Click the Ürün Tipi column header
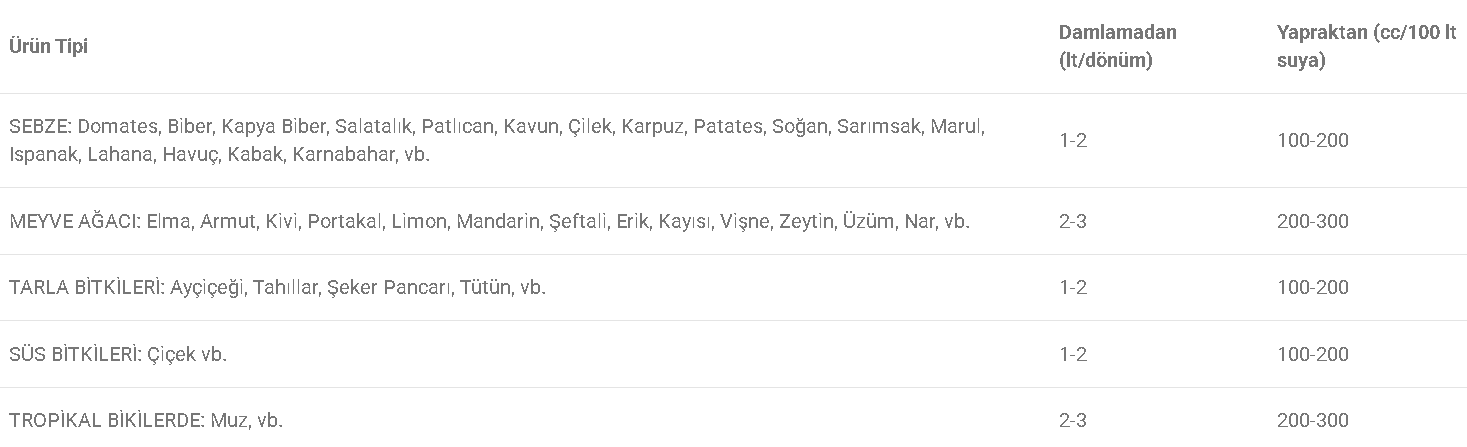This screenshot has width=1467, height=447. (49, 46)
